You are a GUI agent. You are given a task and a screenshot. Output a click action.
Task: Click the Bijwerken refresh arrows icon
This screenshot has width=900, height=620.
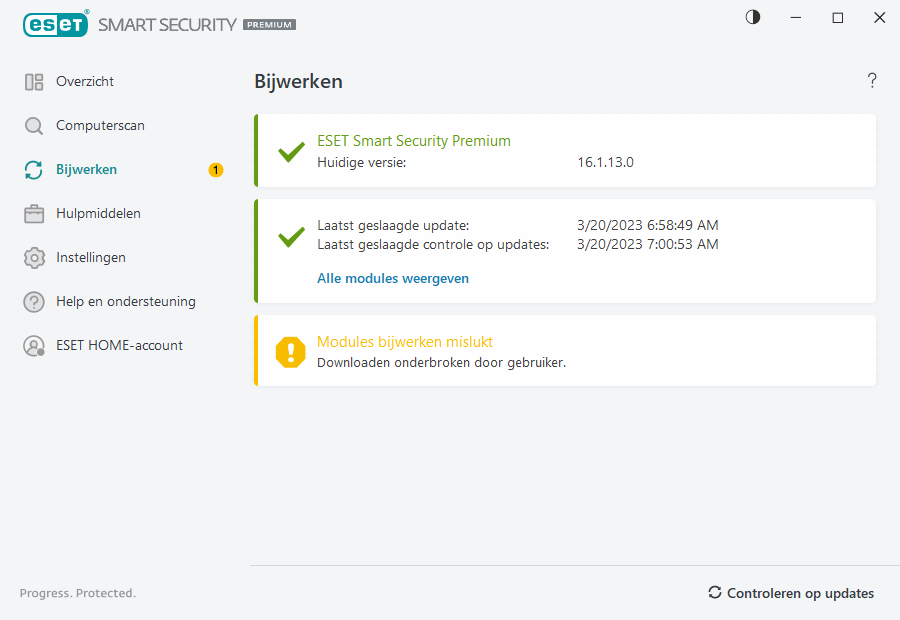coord(34,170)
